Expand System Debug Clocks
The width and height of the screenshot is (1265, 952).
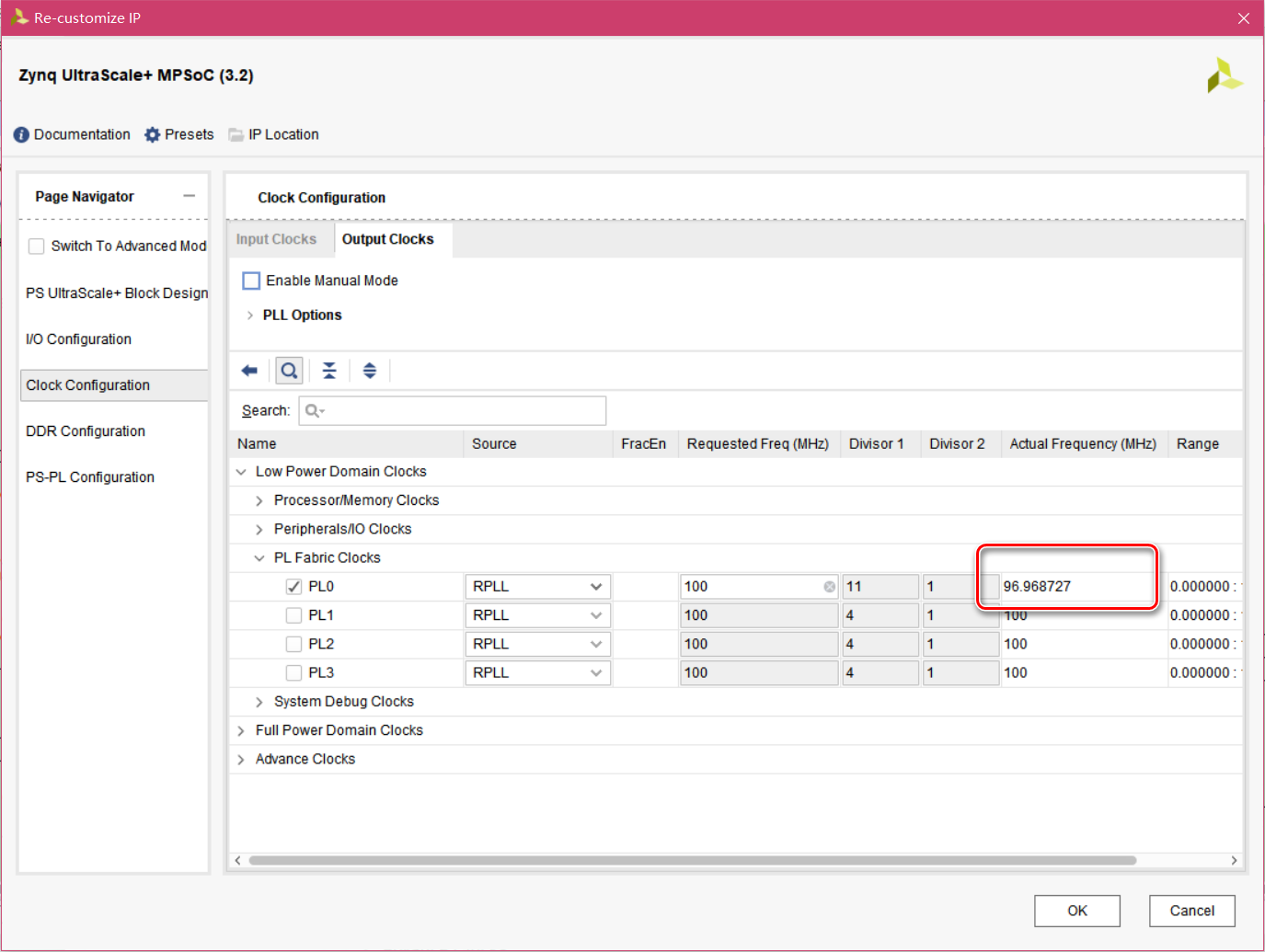[x=259, y=702]
